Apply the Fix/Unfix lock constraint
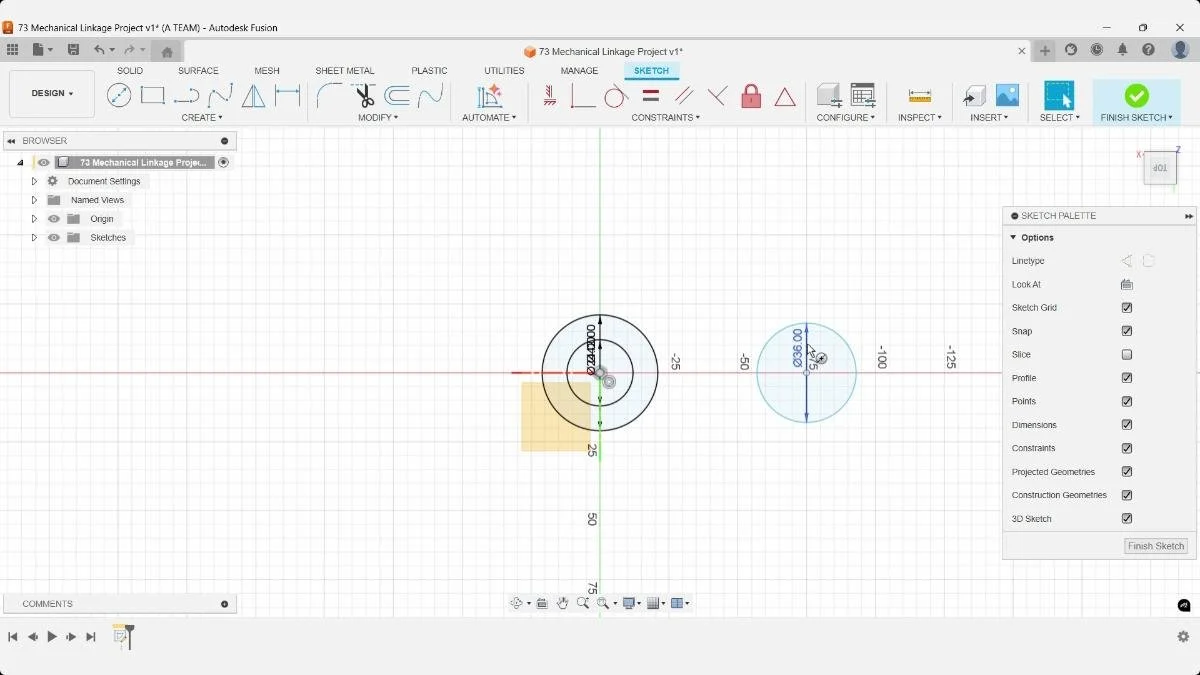The image size is (1200, 675). pos(751,95)
